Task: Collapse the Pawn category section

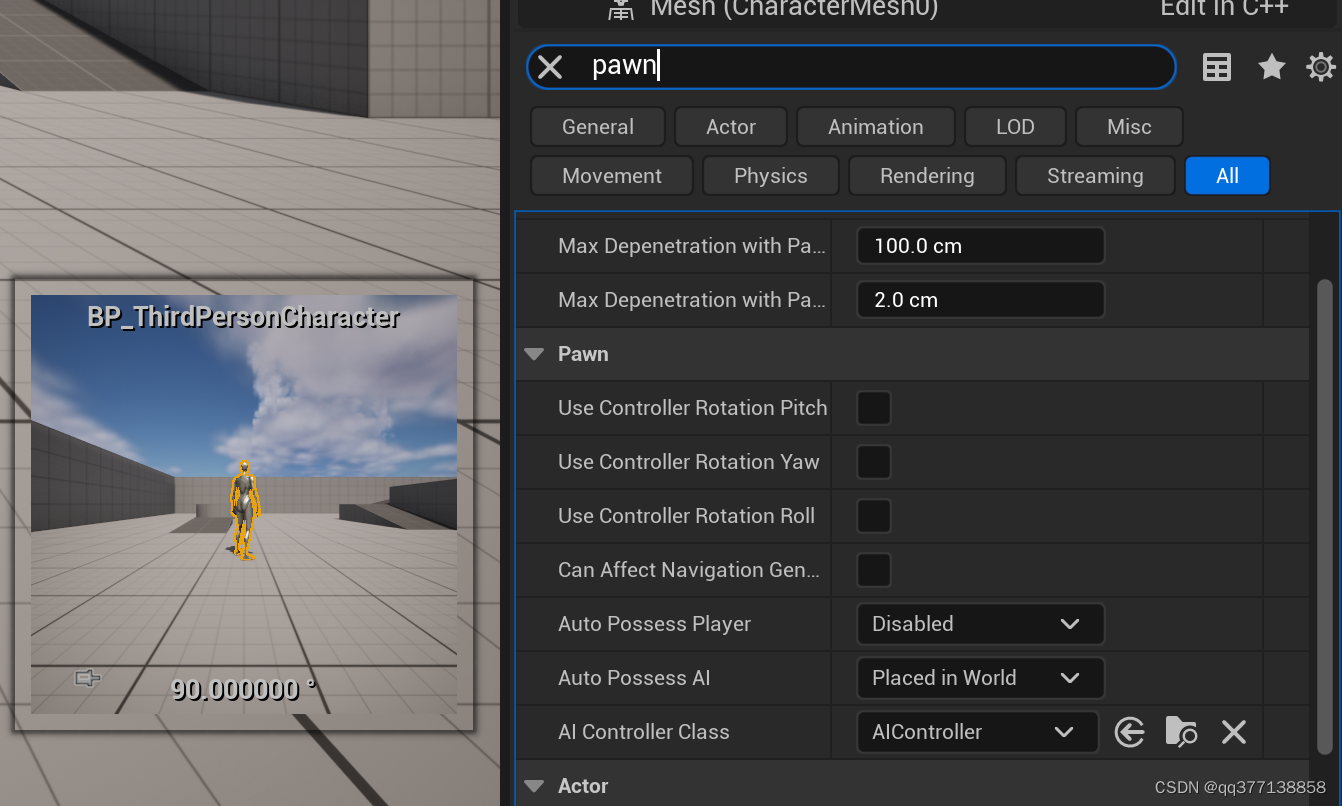Action: (x=533, y=353)
